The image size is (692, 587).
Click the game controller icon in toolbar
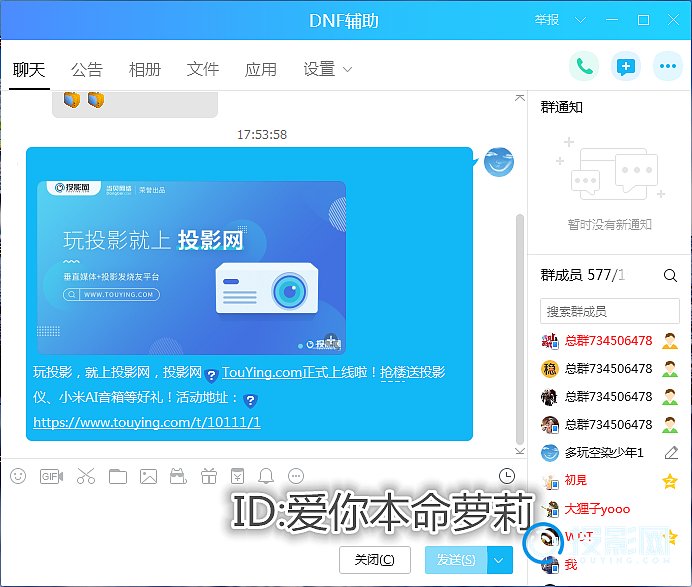[178, 476]
